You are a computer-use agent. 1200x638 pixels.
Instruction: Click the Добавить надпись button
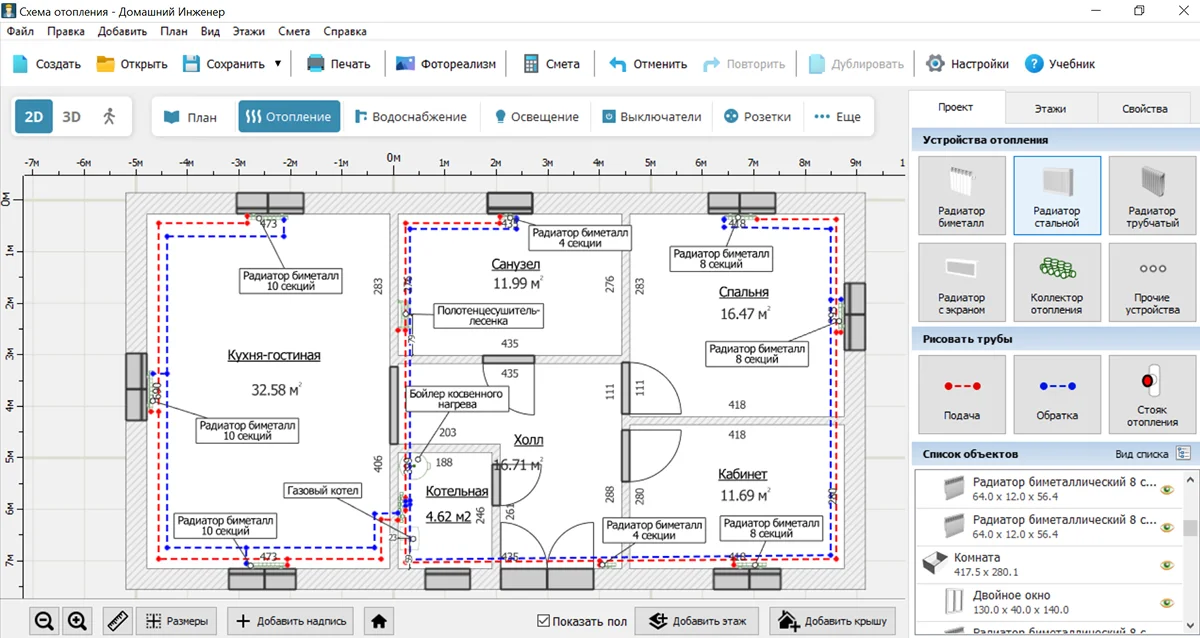[291, 621]
